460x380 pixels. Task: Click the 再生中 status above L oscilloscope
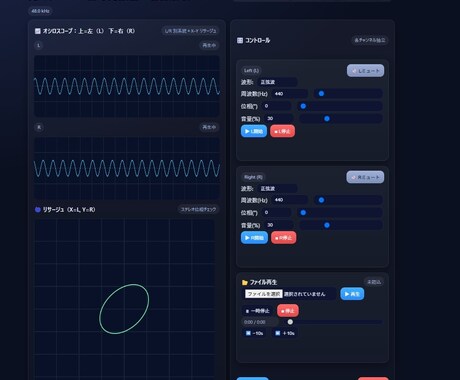209,45
